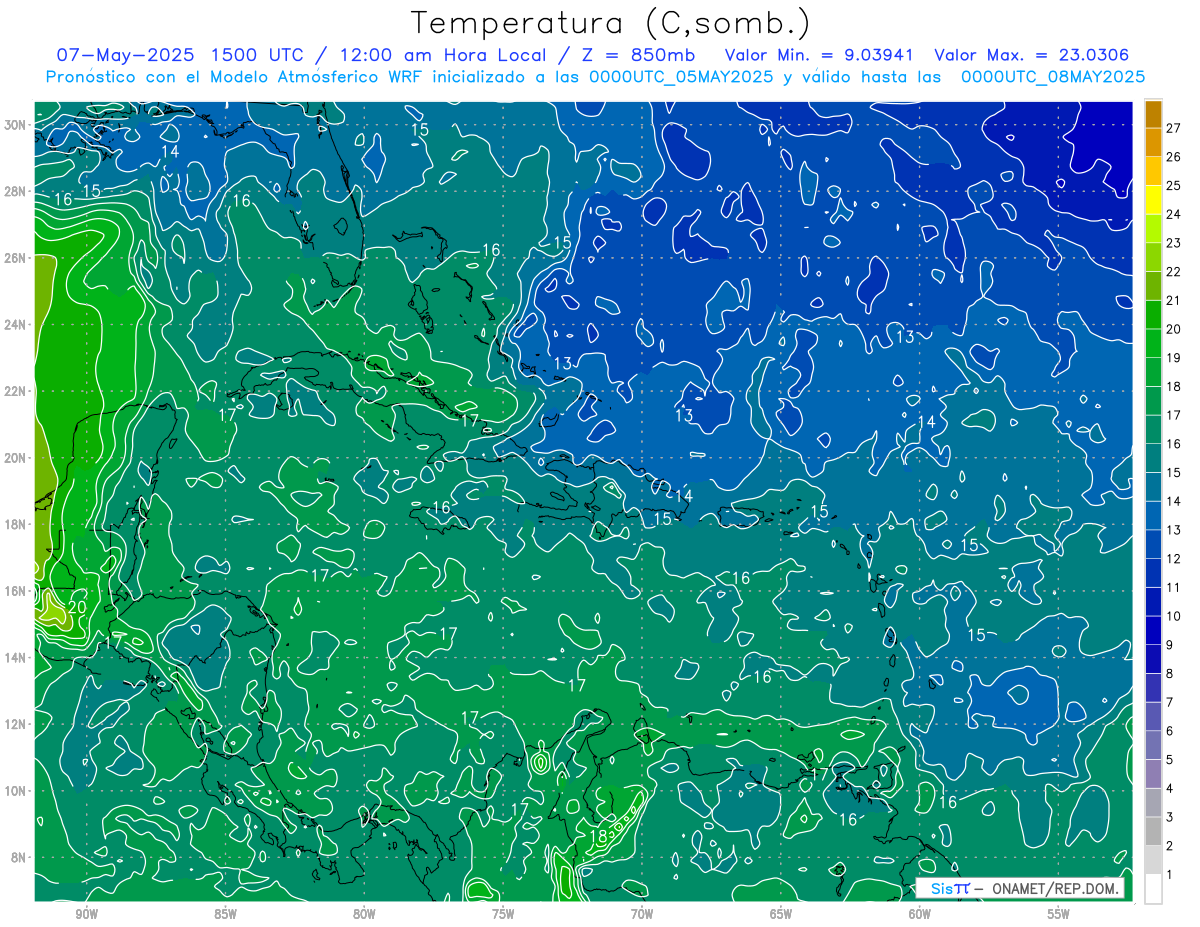Pick the white swatch at the legend bottom
The height and width of the screenshot is (927, 1200).
coord(1153,889)
